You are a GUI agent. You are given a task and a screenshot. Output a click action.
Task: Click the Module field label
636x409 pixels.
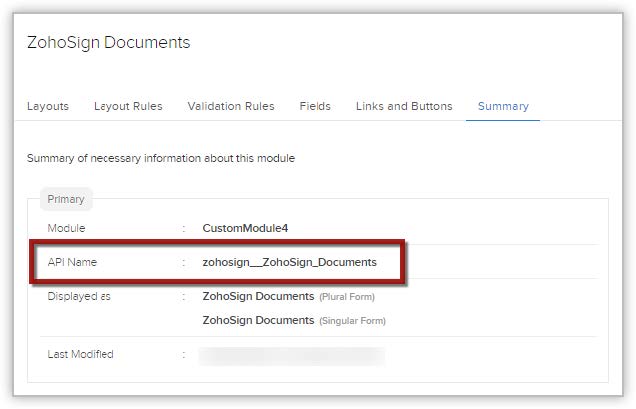coord(66,228)
